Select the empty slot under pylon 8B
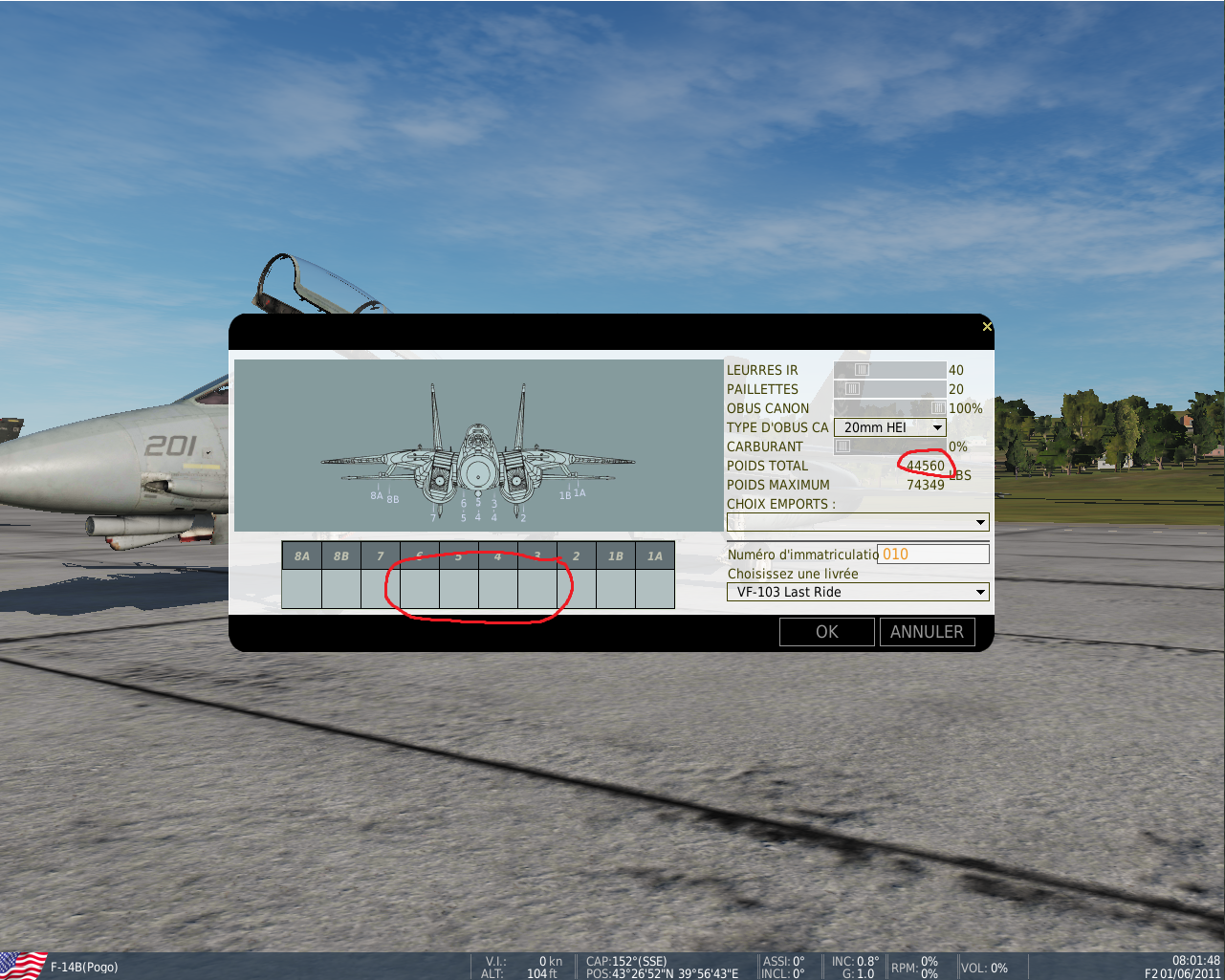Viewport: 1225px width, 980px height. 340,589
